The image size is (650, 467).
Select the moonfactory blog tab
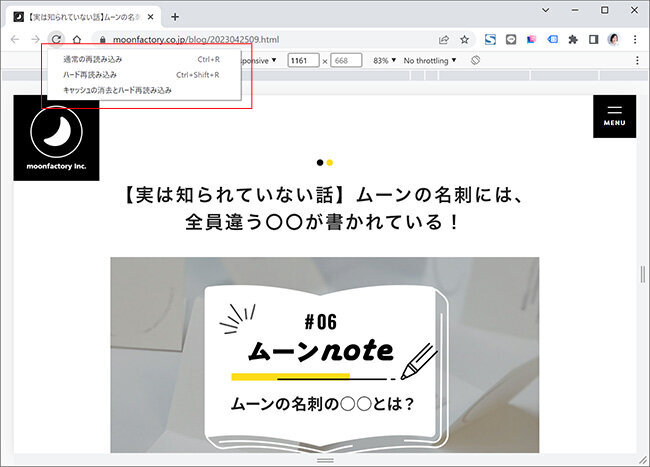[84, 17]
